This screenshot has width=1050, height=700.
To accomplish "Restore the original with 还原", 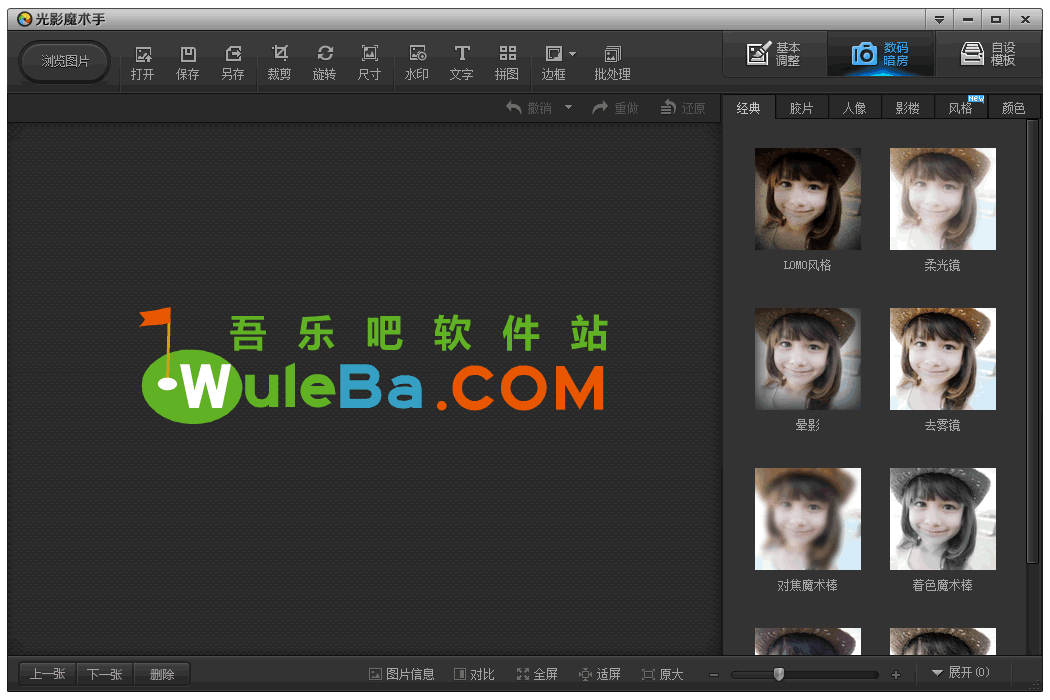I will point(682,108).
